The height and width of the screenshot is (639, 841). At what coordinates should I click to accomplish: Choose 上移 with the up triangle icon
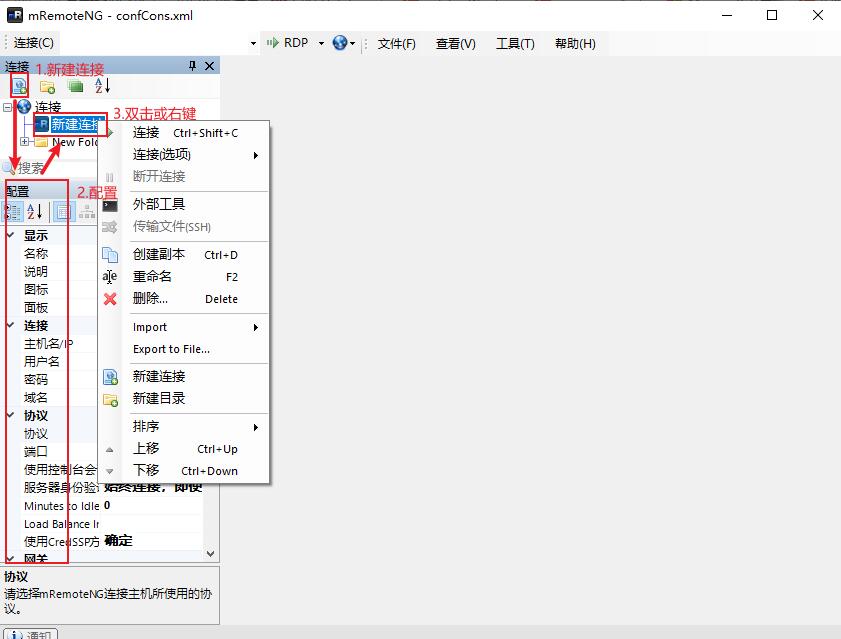tap(183, 449)
